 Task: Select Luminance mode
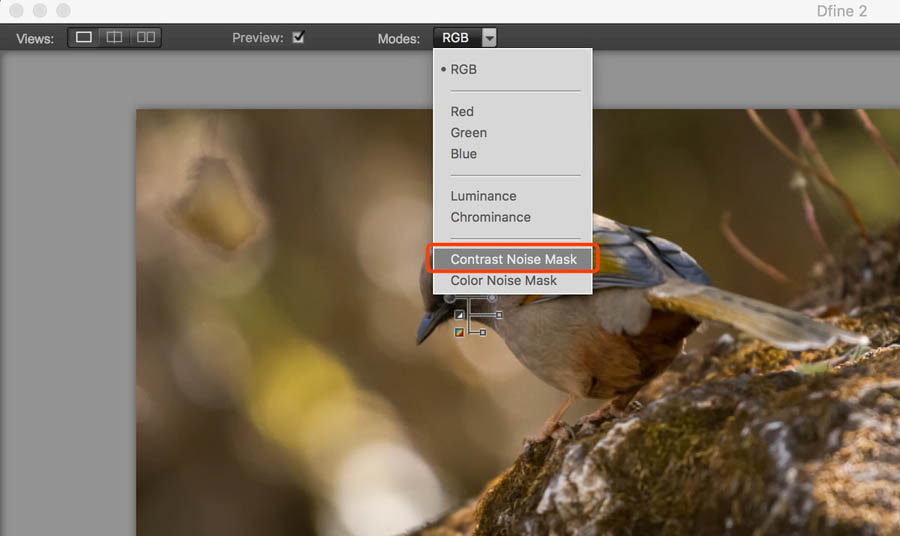[483, 196]
